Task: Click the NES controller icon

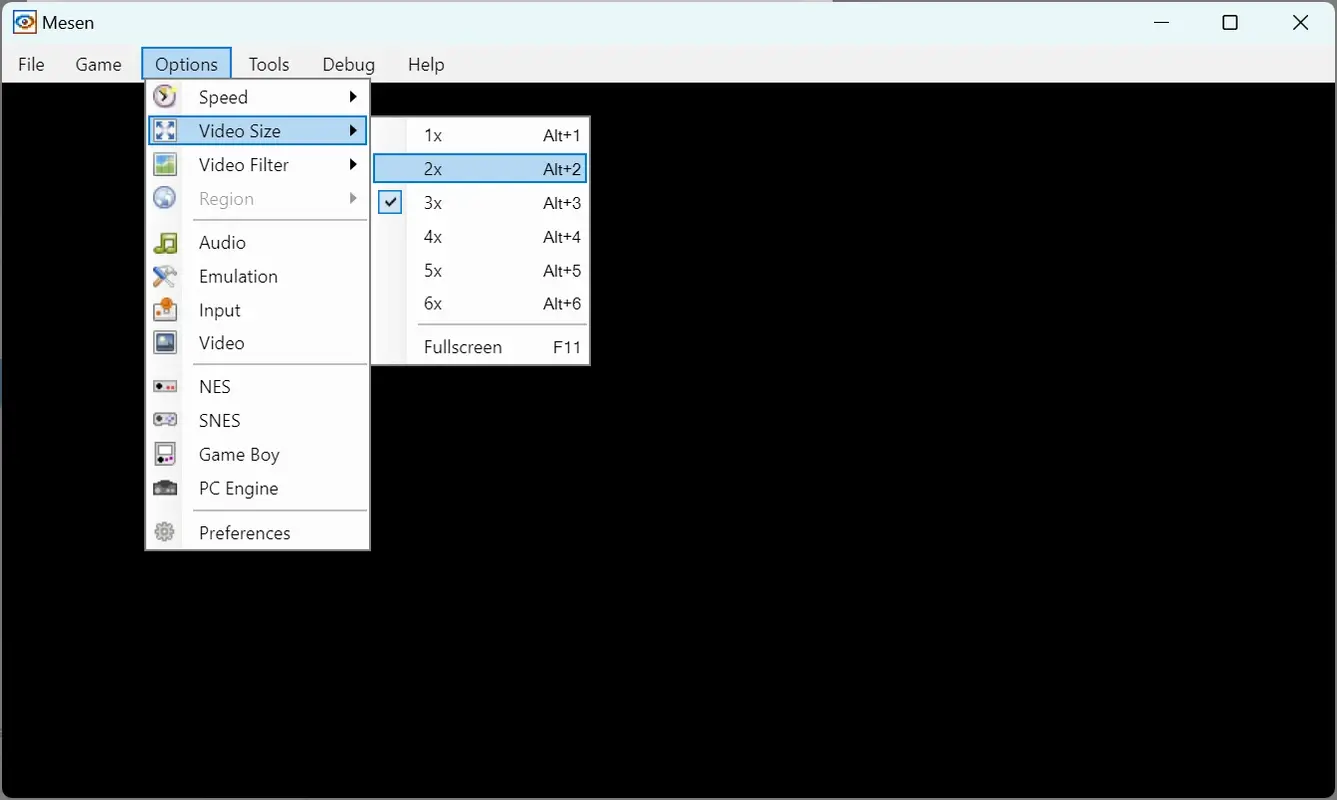Action: coord(164,385)
